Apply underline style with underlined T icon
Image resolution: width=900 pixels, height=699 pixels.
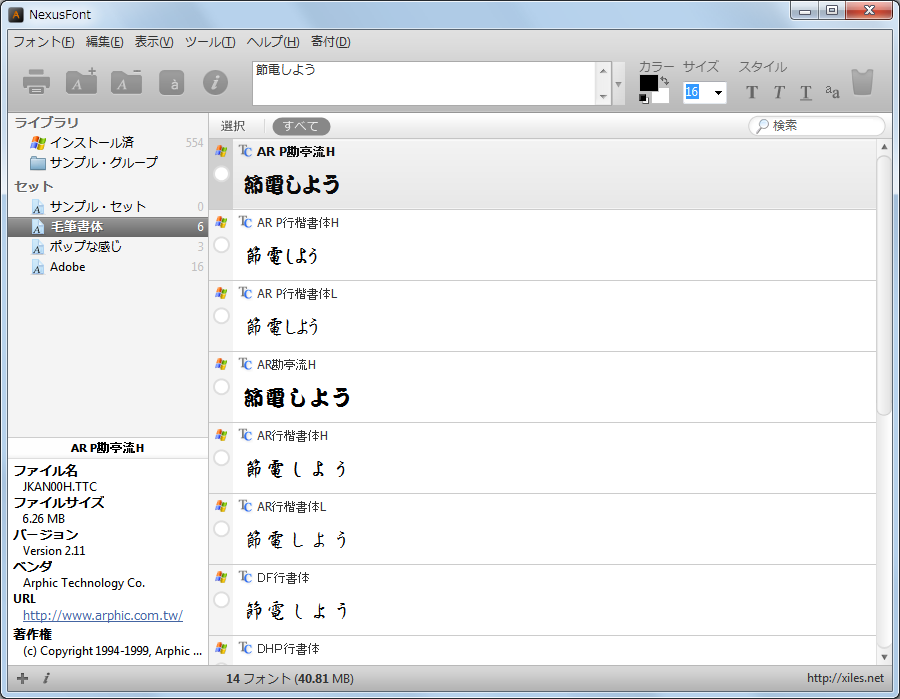pyautogui.click(x=806, y=92)
